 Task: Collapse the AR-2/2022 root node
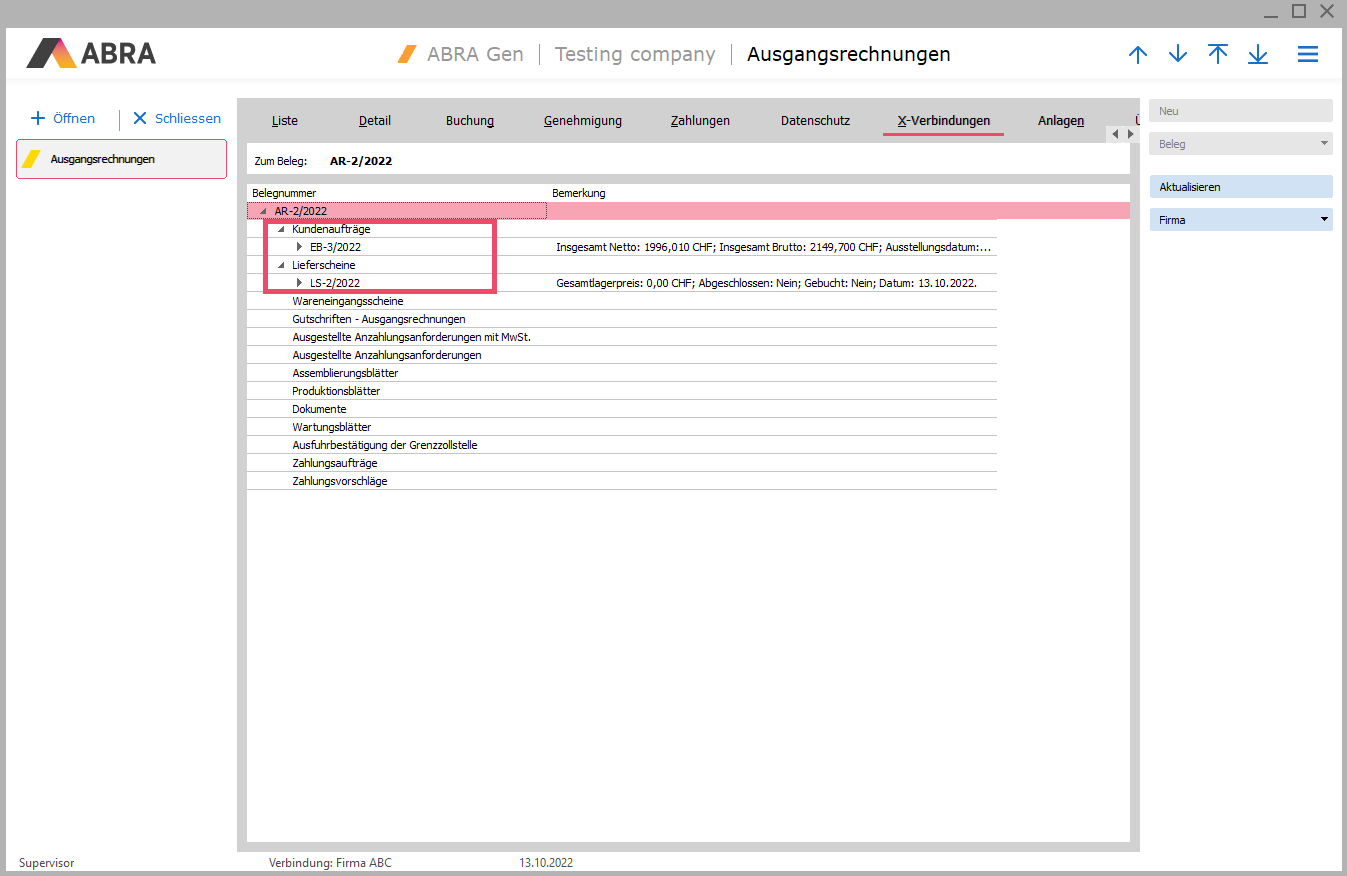[x=263, y=211]
